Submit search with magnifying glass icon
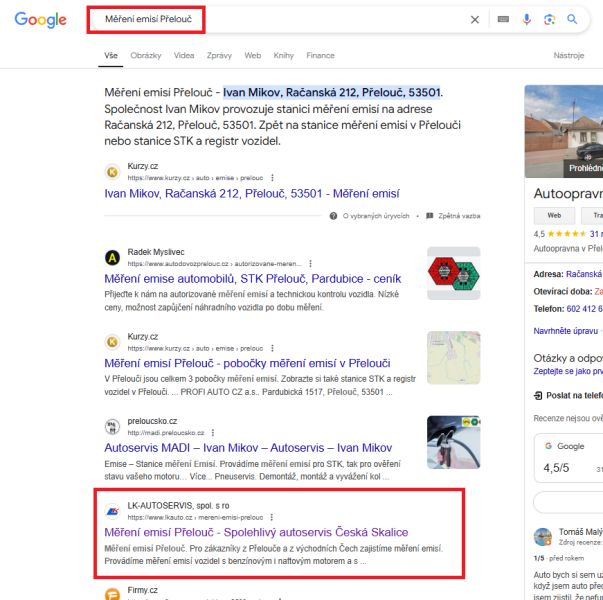Screen dimensions: 603x600 click(x=572, y=19)
